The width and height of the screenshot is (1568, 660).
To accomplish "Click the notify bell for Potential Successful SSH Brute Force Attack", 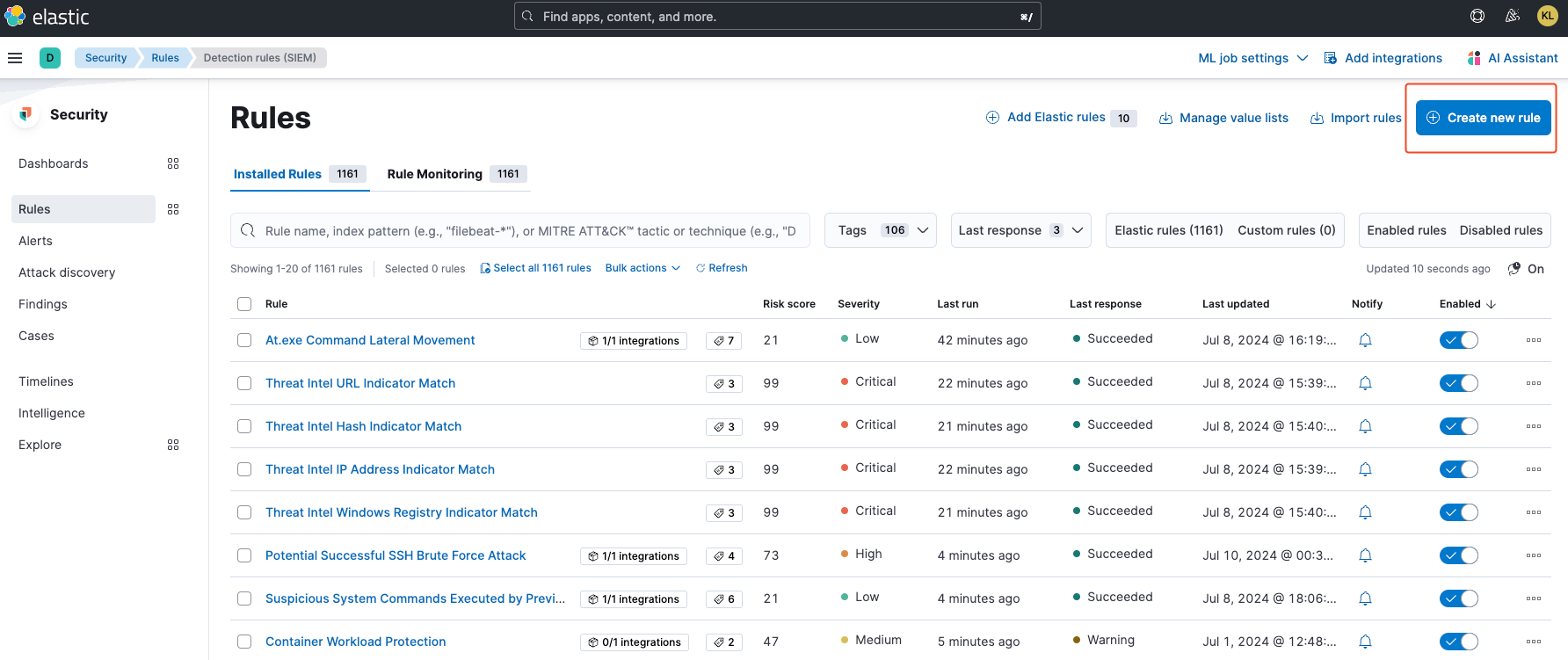I will pos(1365,555).
